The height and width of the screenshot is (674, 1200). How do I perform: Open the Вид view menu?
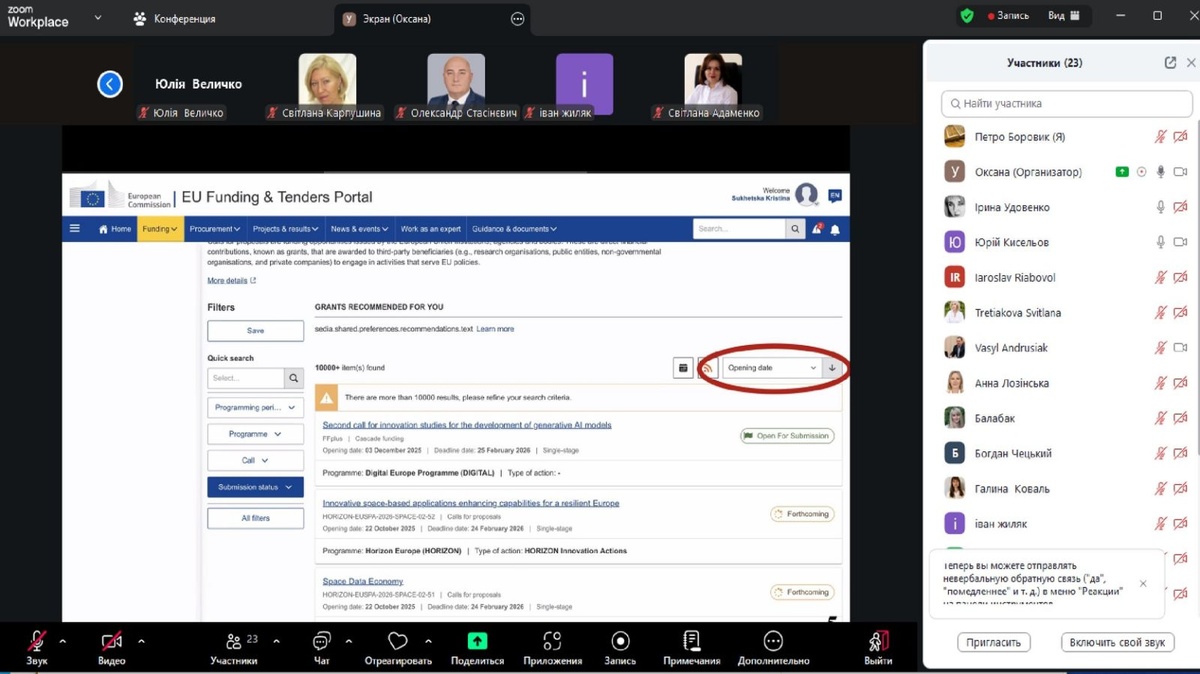click(x=1063, y=16)
